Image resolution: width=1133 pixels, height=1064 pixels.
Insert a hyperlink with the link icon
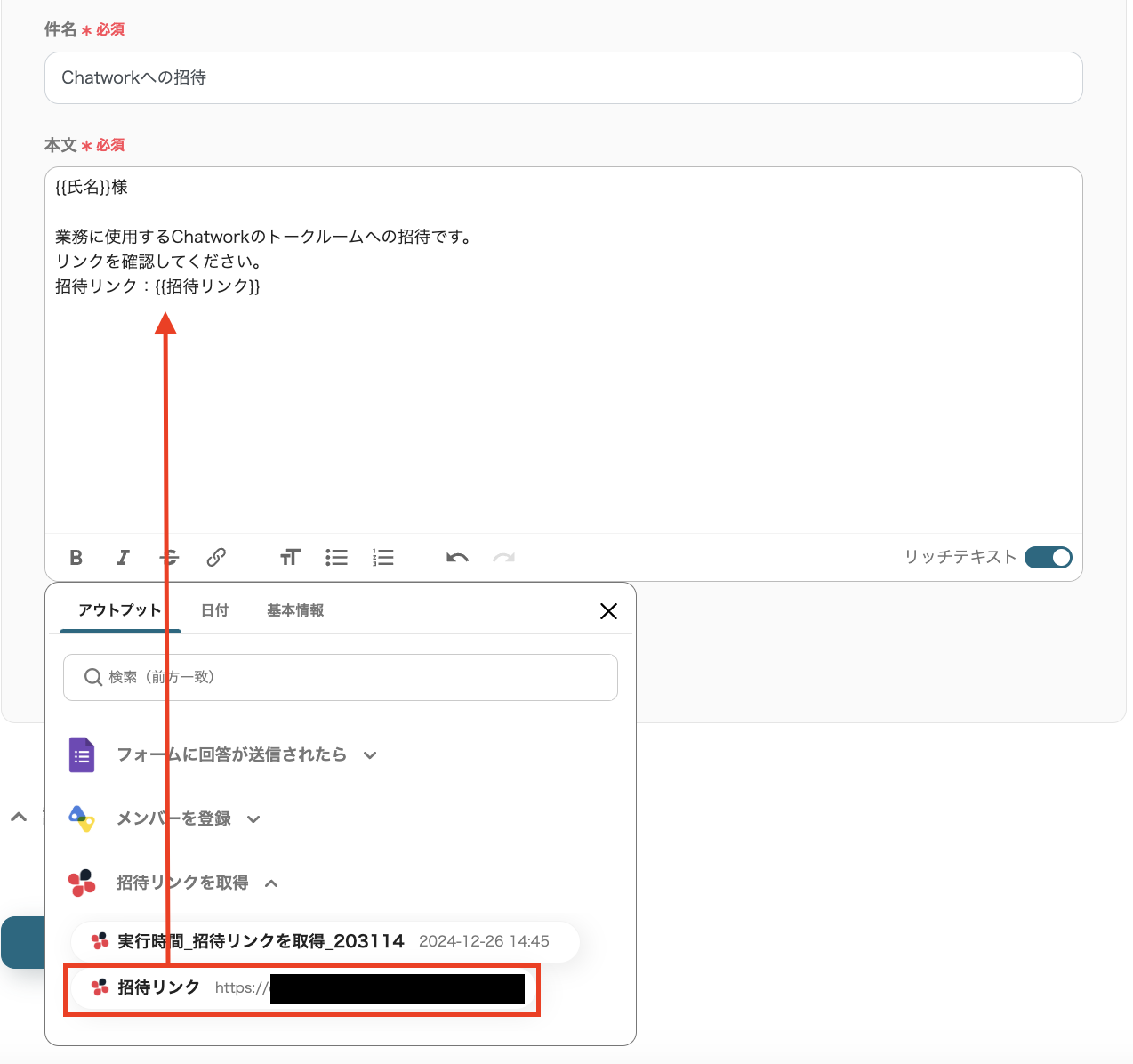coord(216,558)
